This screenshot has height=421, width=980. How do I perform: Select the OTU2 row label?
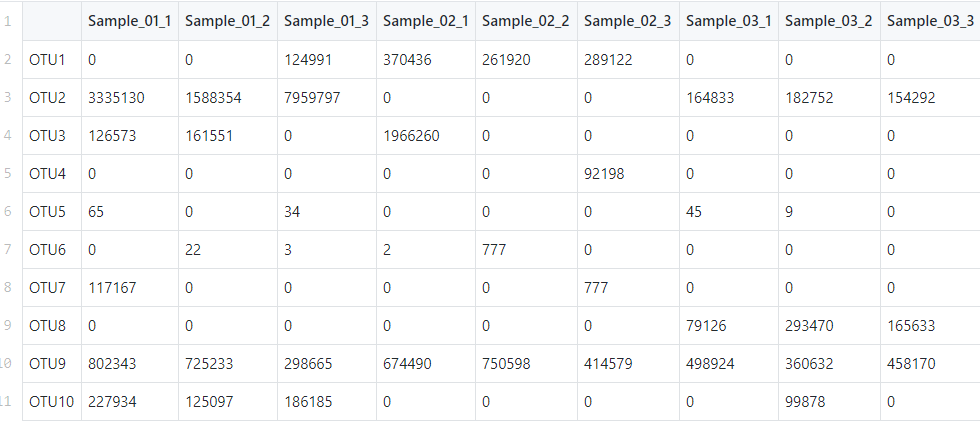52,98
